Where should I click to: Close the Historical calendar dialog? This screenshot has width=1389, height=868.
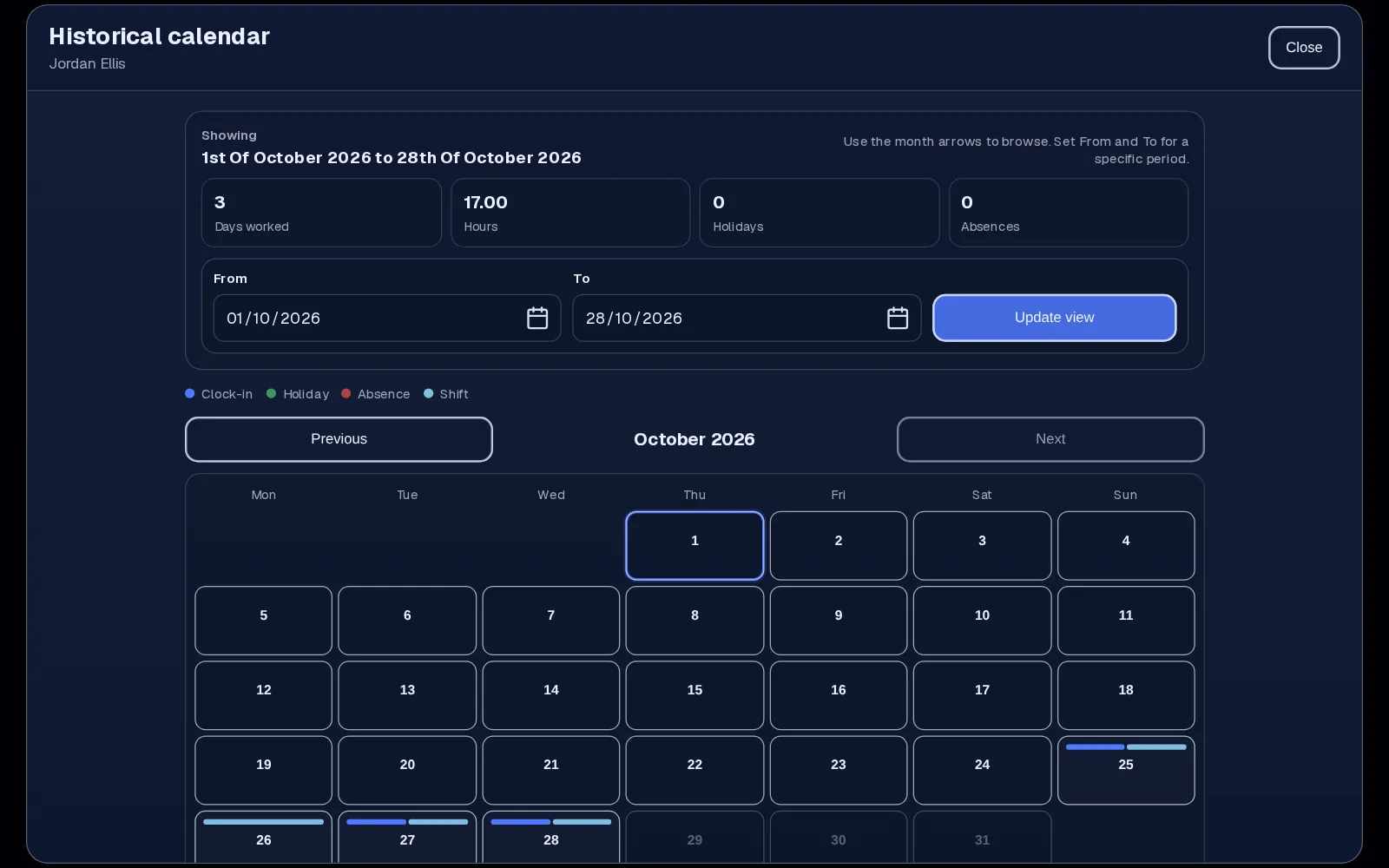(x=1304, y=48)
